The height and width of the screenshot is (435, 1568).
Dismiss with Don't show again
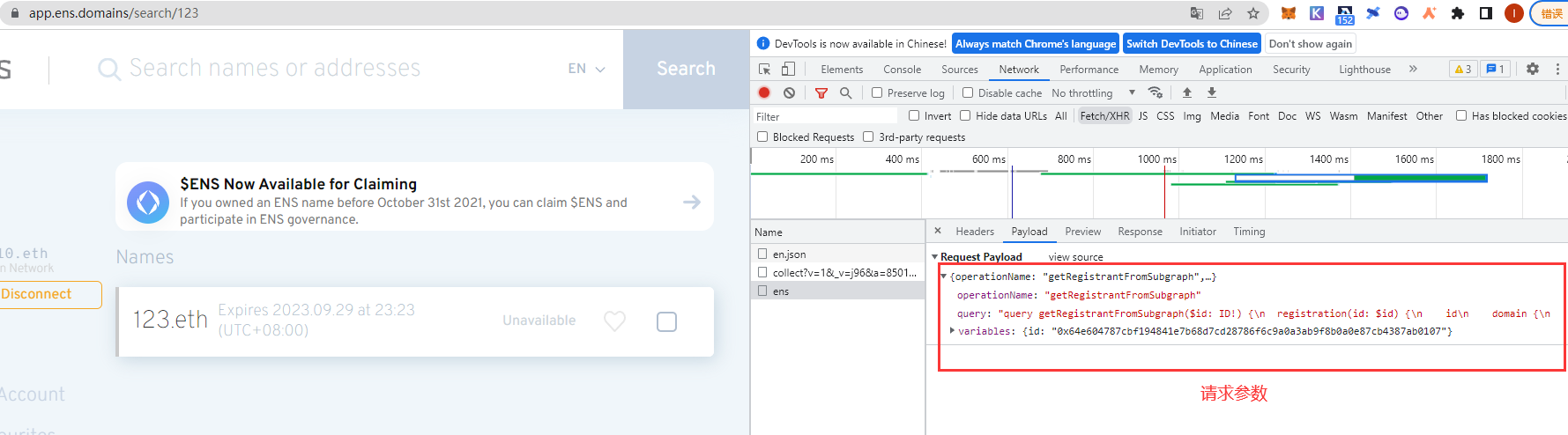tap(1310, 44)
